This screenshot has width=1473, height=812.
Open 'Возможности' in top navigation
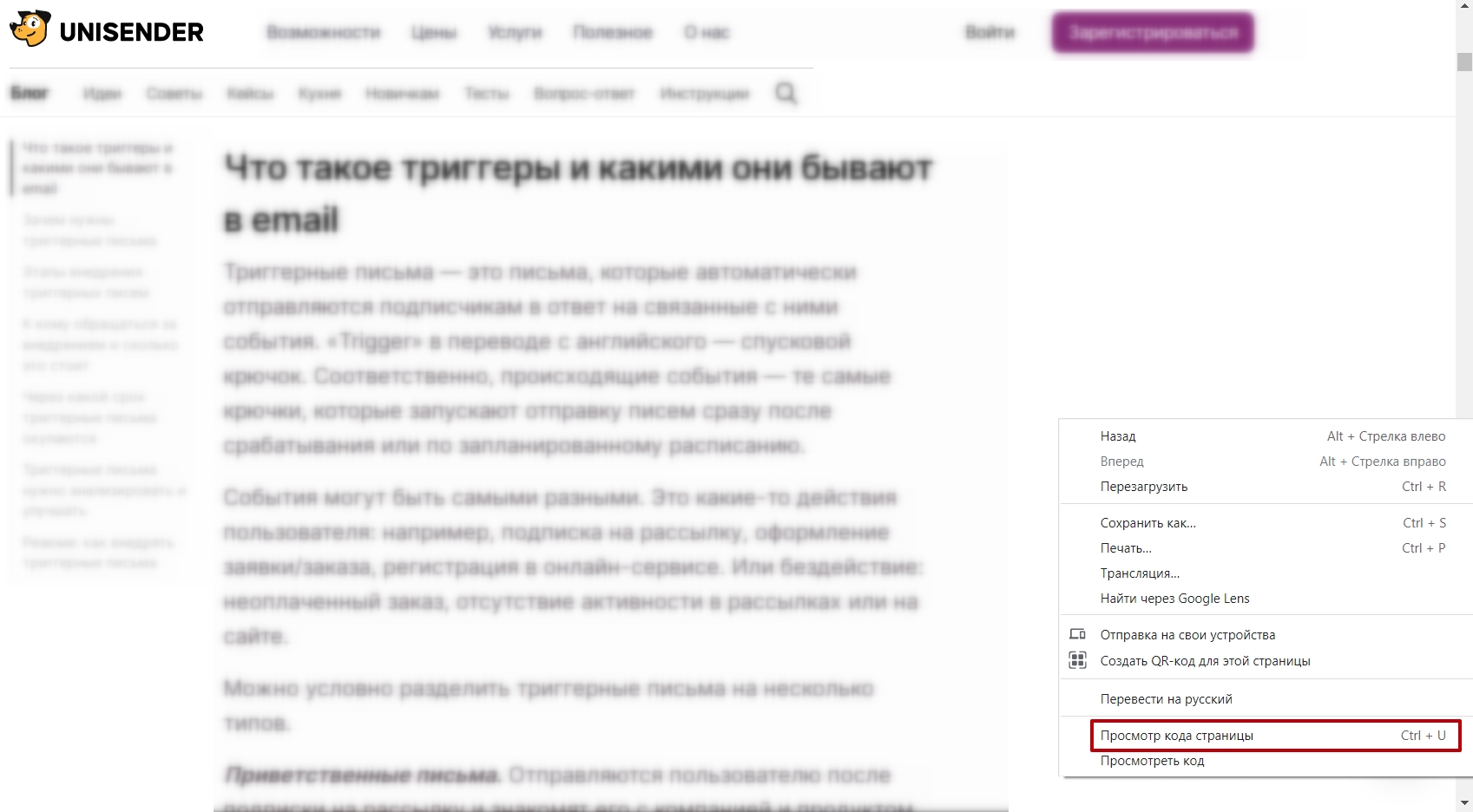click(324, 33)
